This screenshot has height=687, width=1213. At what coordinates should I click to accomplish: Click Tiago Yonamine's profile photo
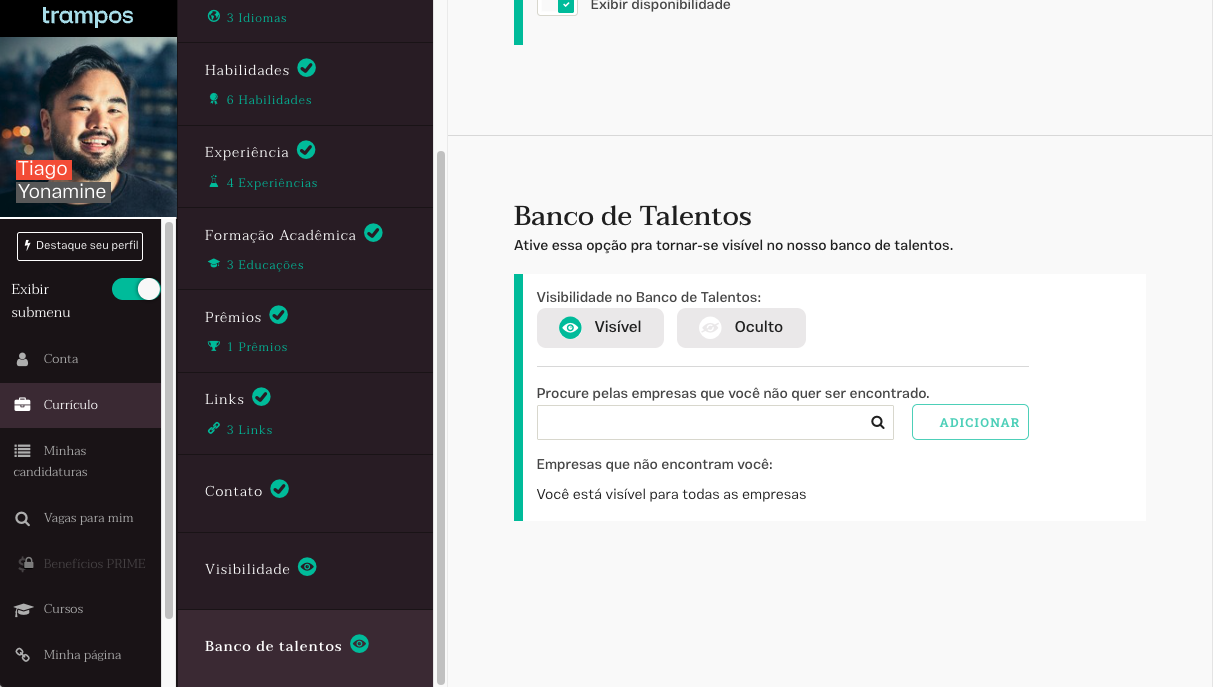pyautogui.click(x=88, y=127)
